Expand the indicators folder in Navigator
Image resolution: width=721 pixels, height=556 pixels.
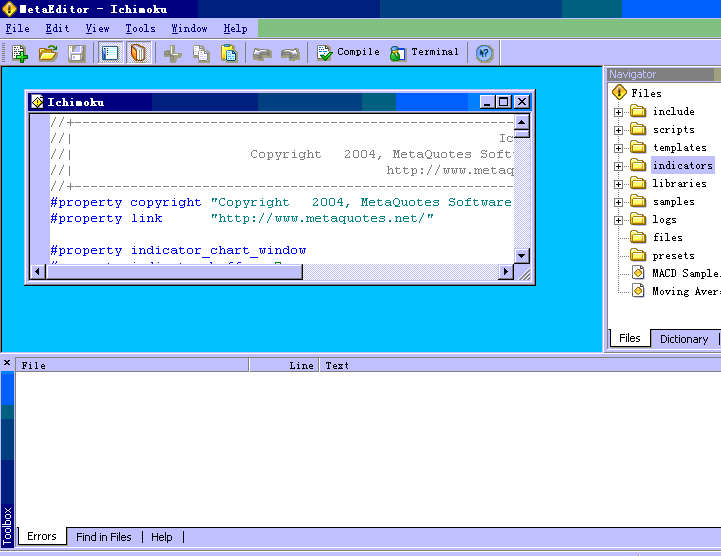click(619, 166)
